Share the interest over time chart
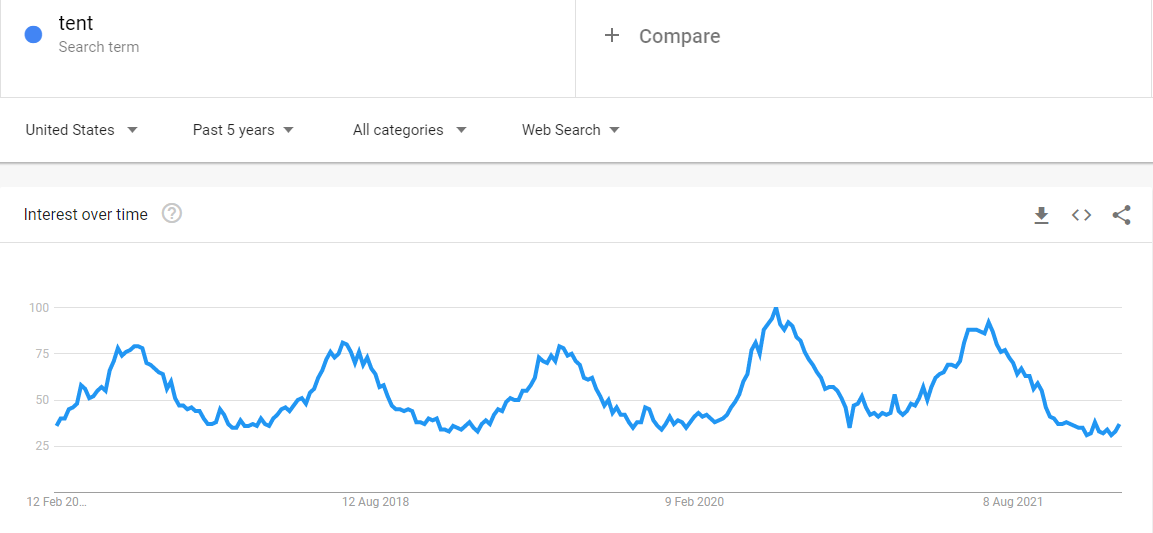Viewport: 1153px width, 533px height. click(x=1121, y=215)
